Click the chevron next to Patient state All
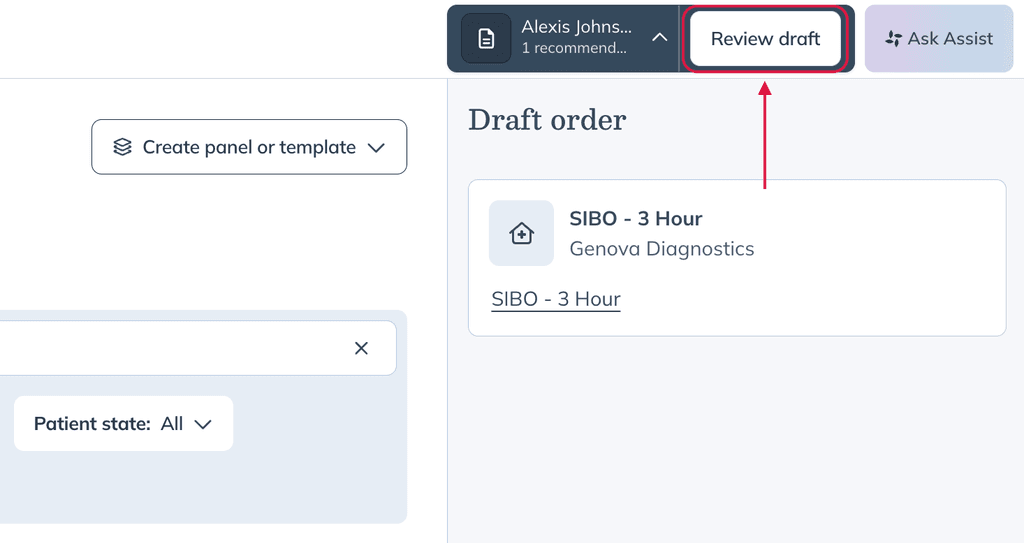The image size is (1024, 543). pyautogui.click(x=203, y=424)
